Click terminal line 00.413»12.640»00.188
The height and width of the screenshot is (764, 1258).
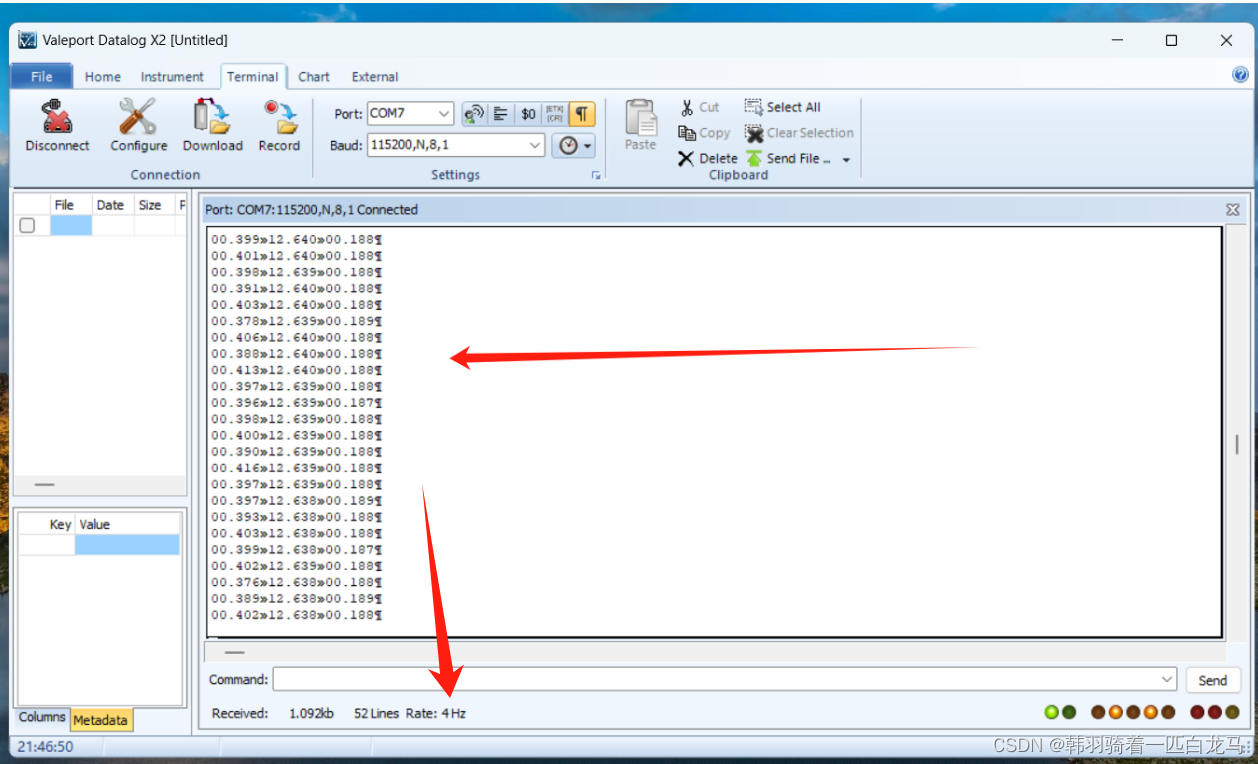point(296,370)
